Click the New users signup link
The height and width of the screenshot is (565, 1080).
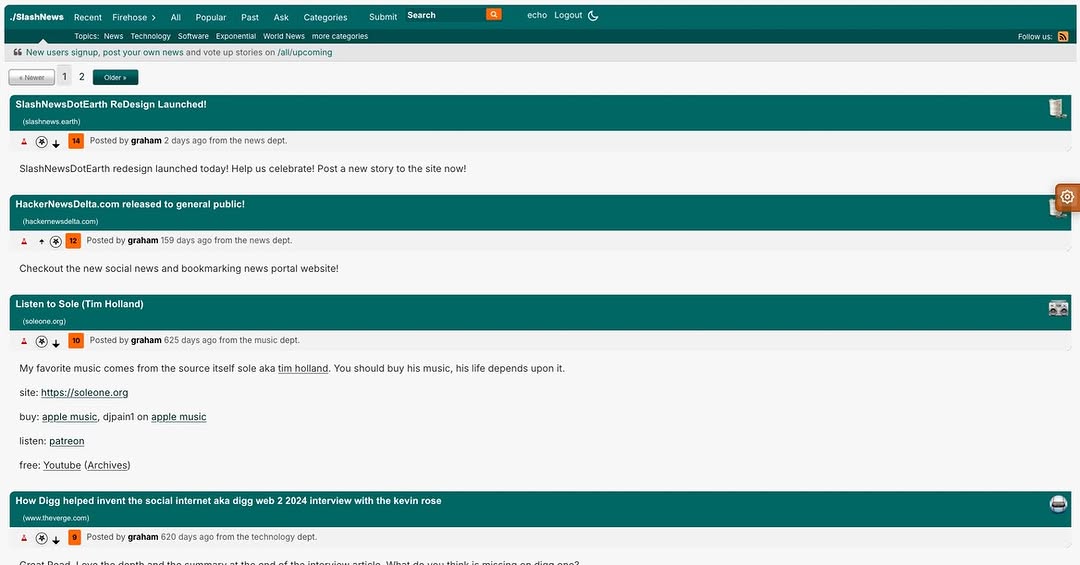point(62,52)
